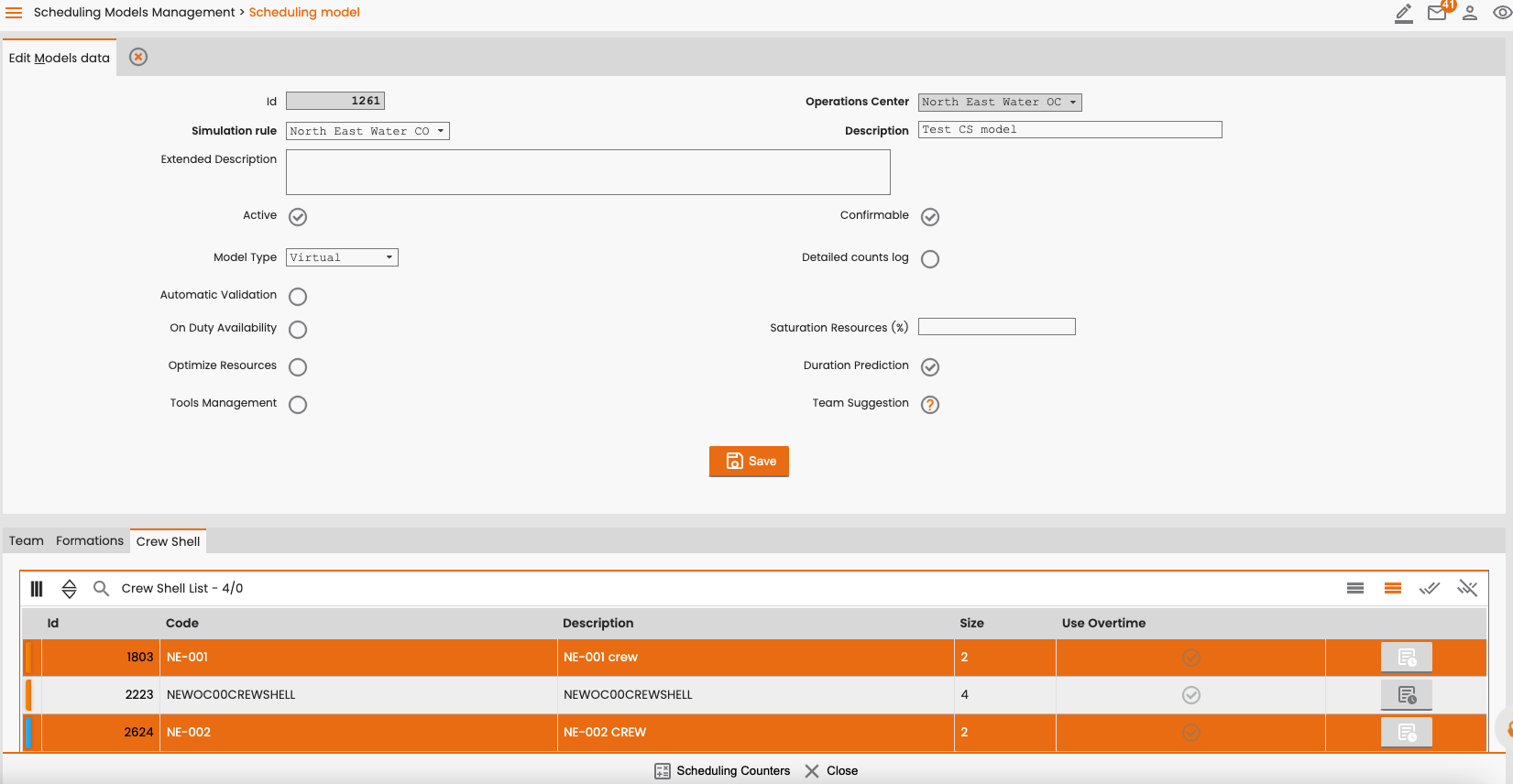Select all crew shell rows

[1430, 588]
